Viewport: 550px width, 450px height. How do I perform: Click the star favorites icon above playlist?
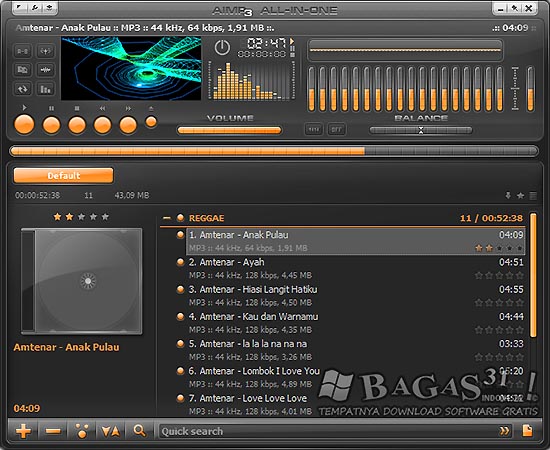point(521,195)
